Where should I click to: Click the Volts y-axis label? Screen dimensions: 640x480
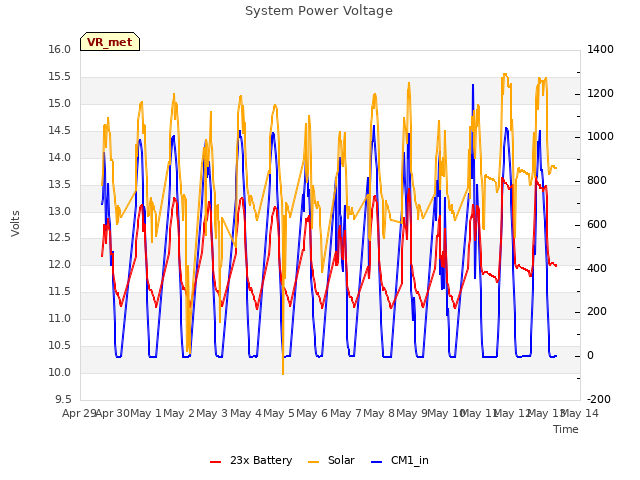click(16, 224)
